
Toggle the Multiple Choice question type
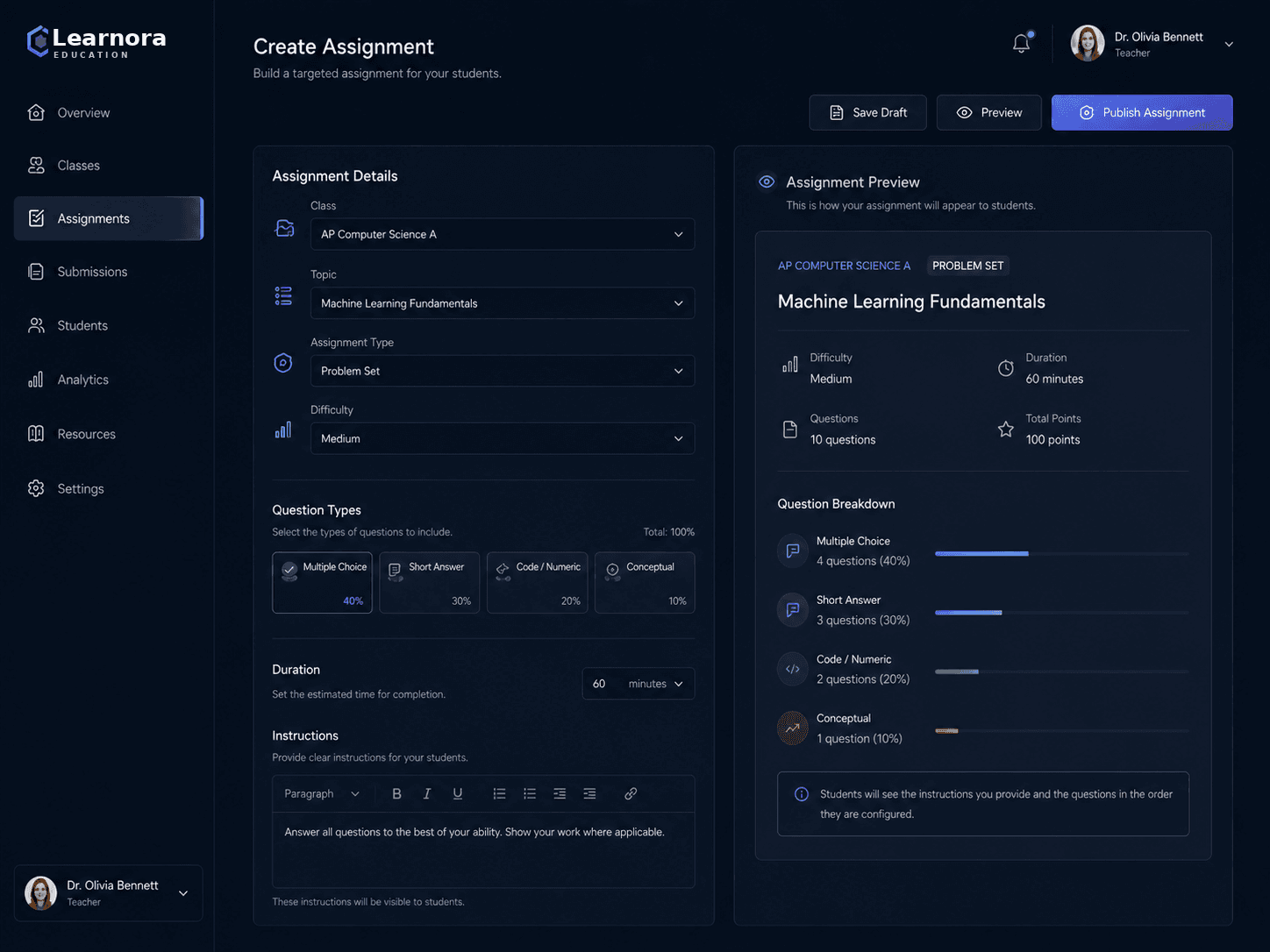tap(322, 582)
